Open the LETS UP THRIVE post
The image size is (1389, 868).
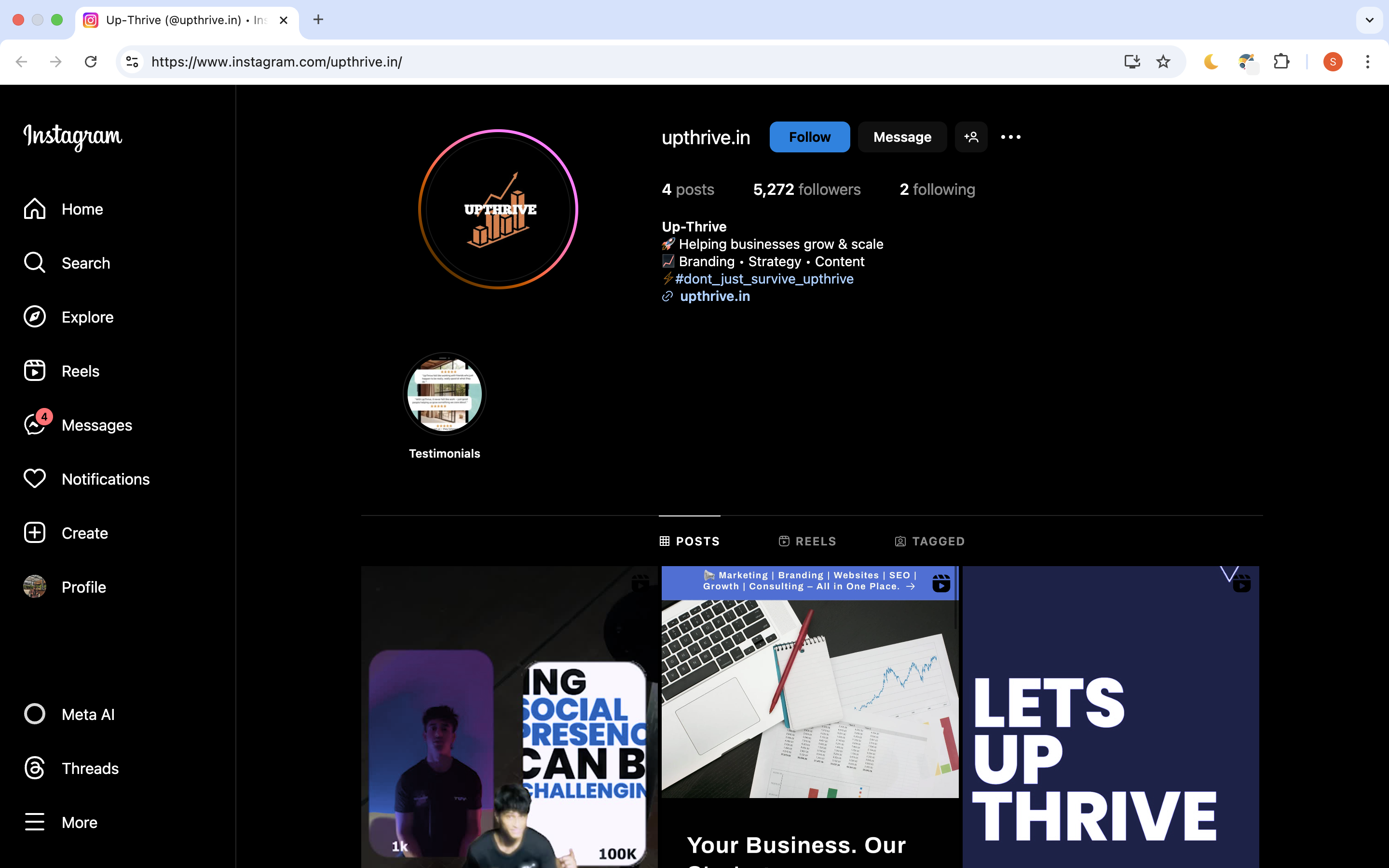pos(1111,717)
